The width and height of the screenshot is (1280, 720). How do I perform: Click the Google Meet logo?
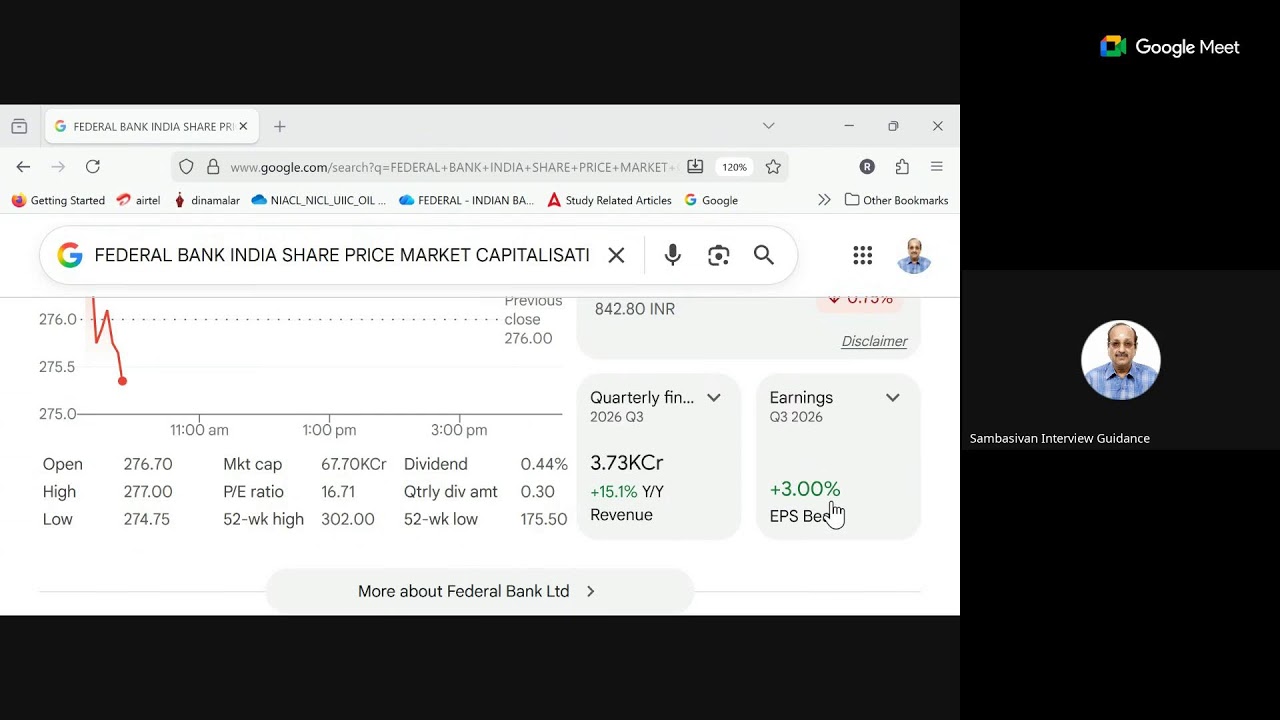coord(1170,47)
